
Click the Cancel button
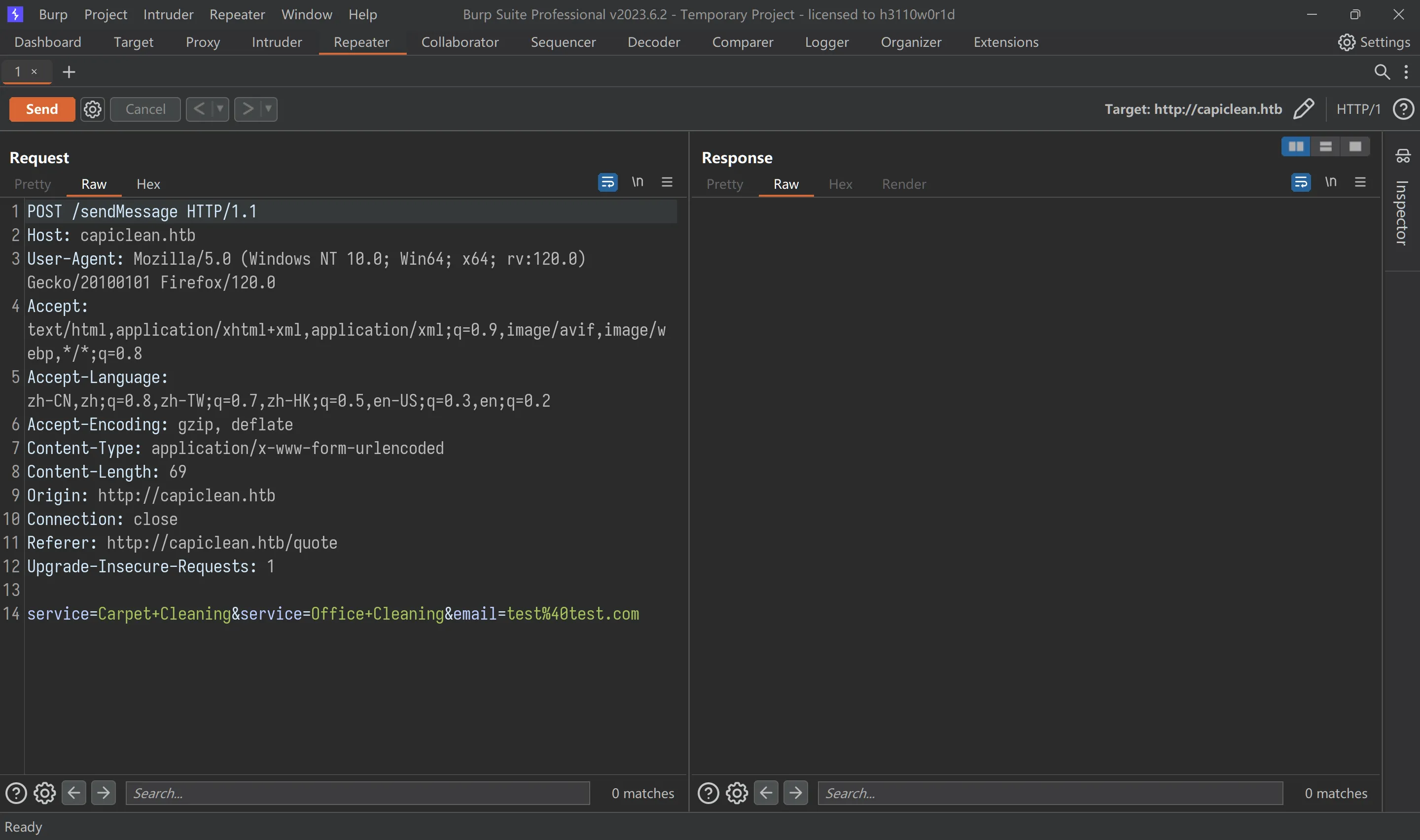pos(145,109)
